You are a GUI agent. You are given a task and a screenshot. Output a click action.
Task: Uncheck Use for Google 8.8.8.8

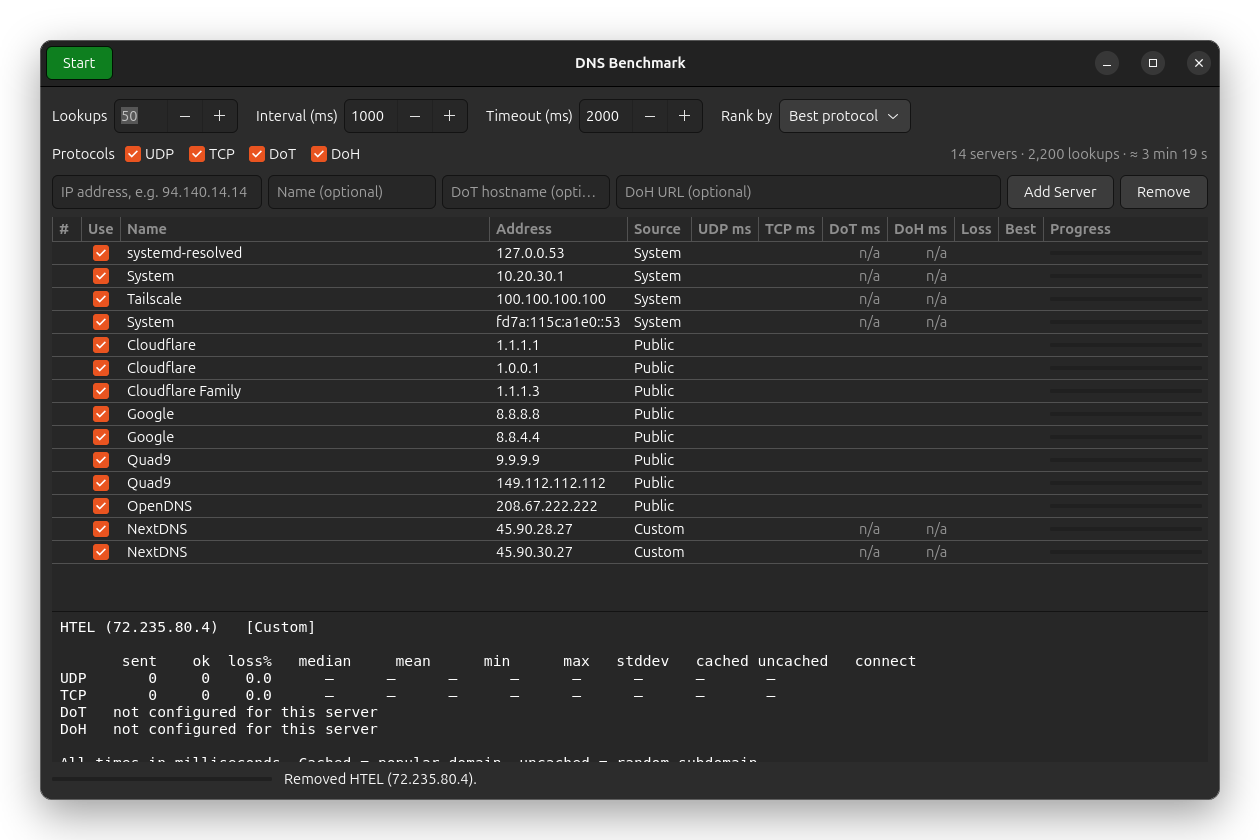[x=101, y=414]
